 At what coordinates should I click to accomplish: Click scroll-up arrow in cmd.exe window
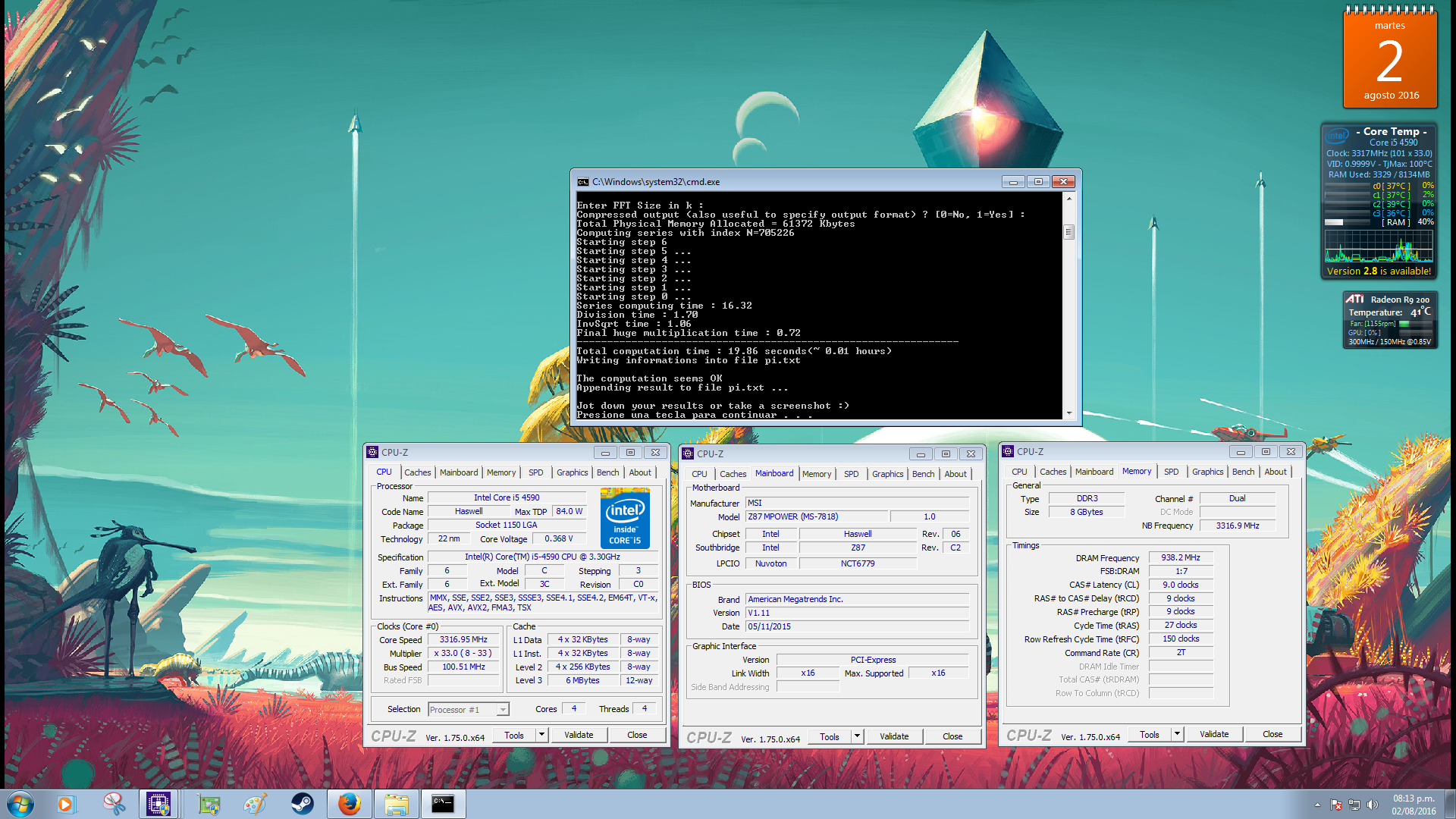click(x=1069, y=199)
